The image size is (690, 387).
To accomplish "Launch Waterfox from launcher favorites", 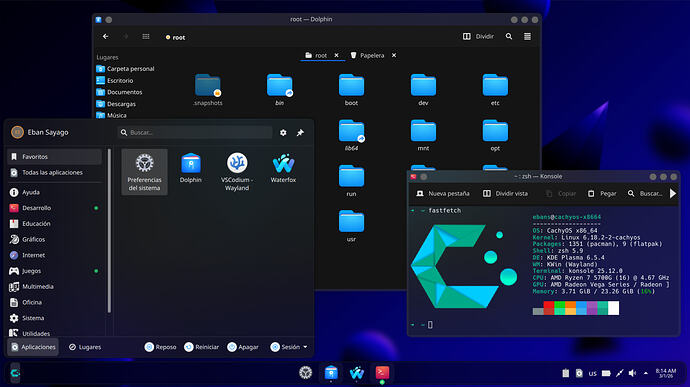I will (283, 169).
